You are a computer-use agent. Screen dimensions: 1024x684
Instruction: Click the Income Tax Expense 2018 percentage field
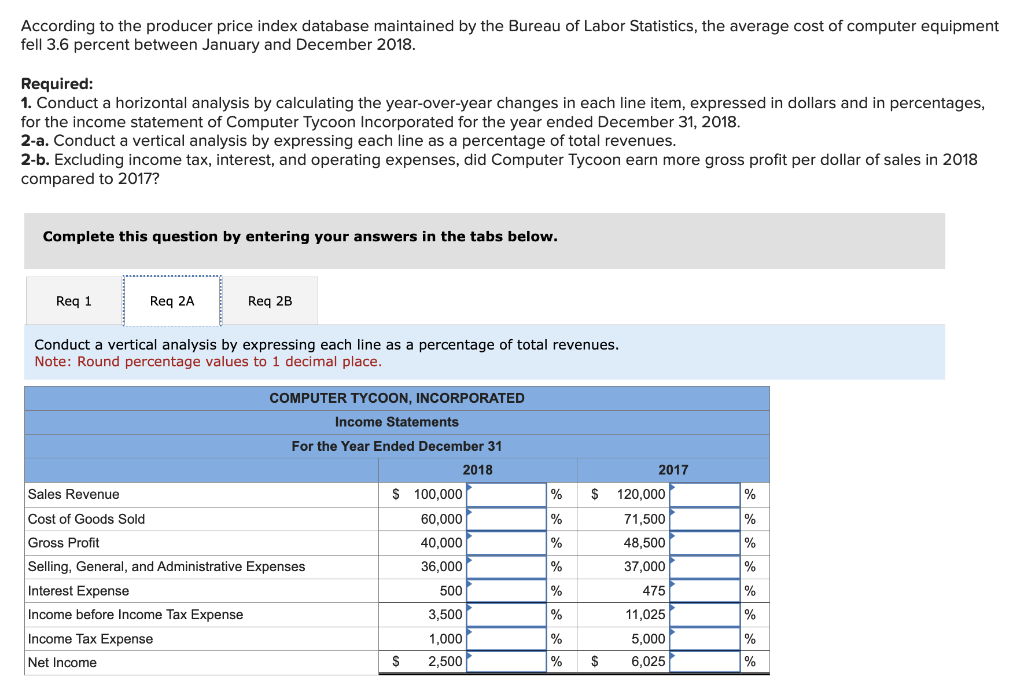508,638
